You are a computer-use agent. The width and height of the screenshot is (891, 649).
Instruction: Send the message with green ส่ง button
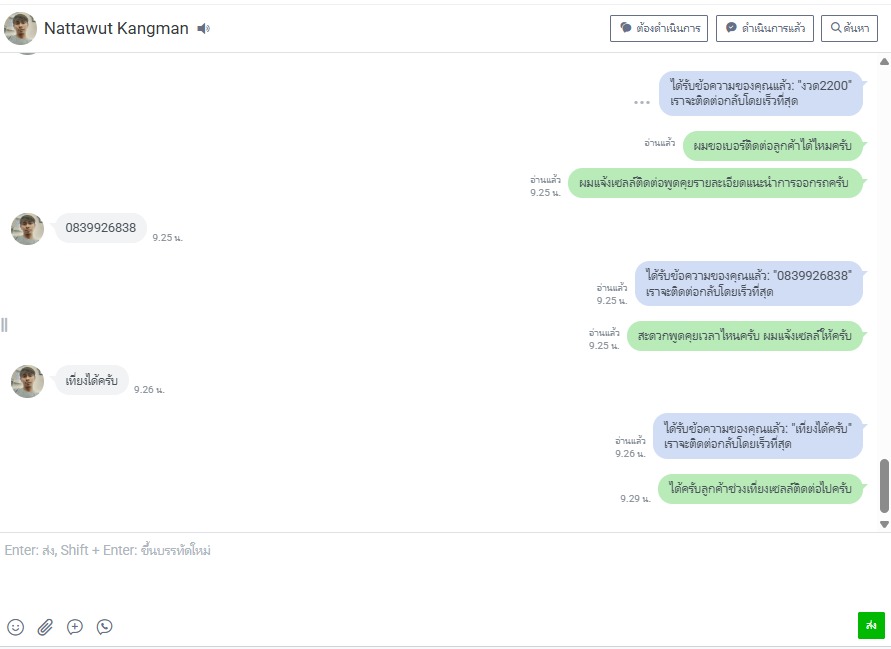[x=871, y=626]
